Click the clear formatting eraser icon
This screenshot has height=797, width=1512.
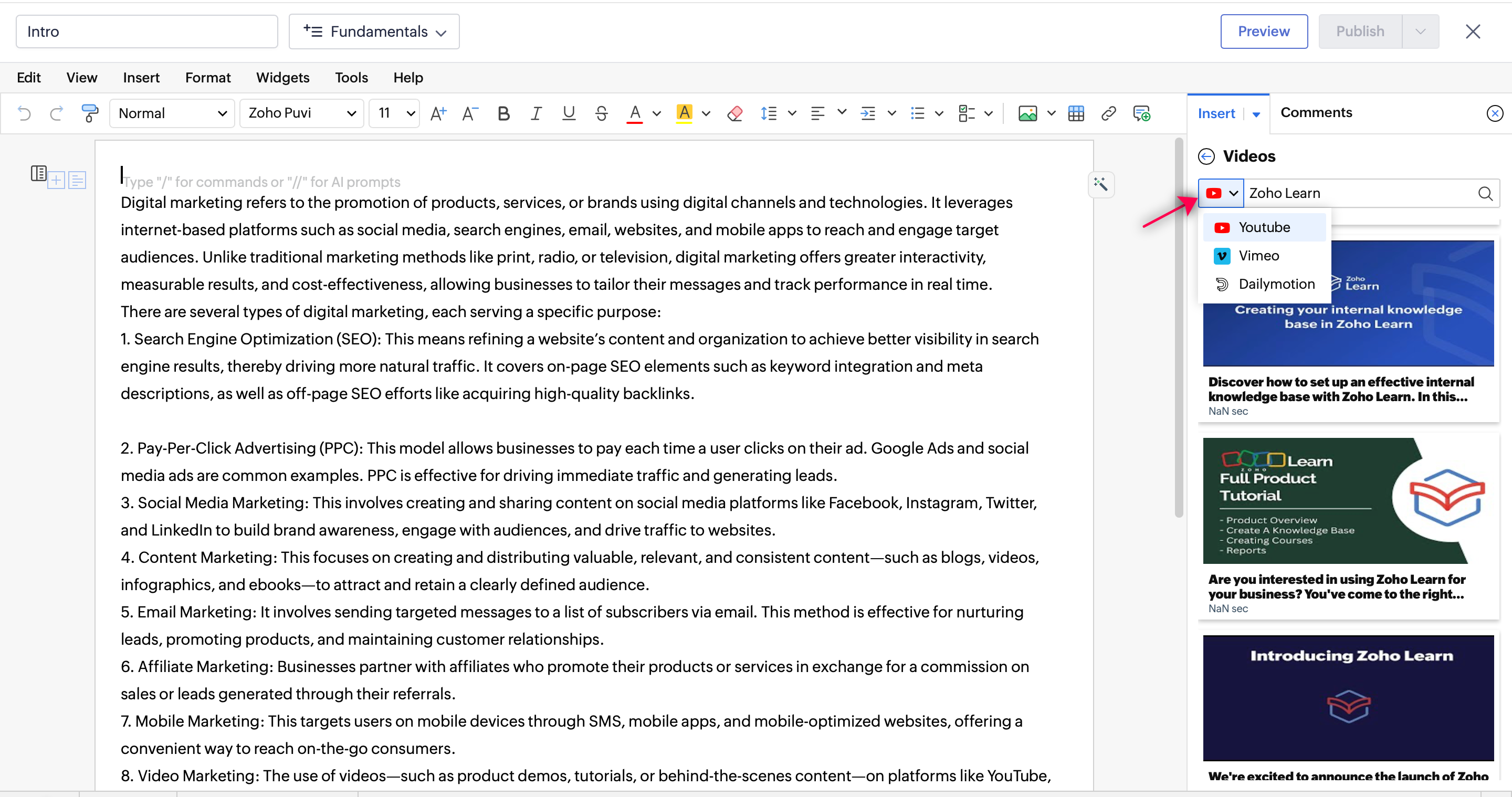734,113
